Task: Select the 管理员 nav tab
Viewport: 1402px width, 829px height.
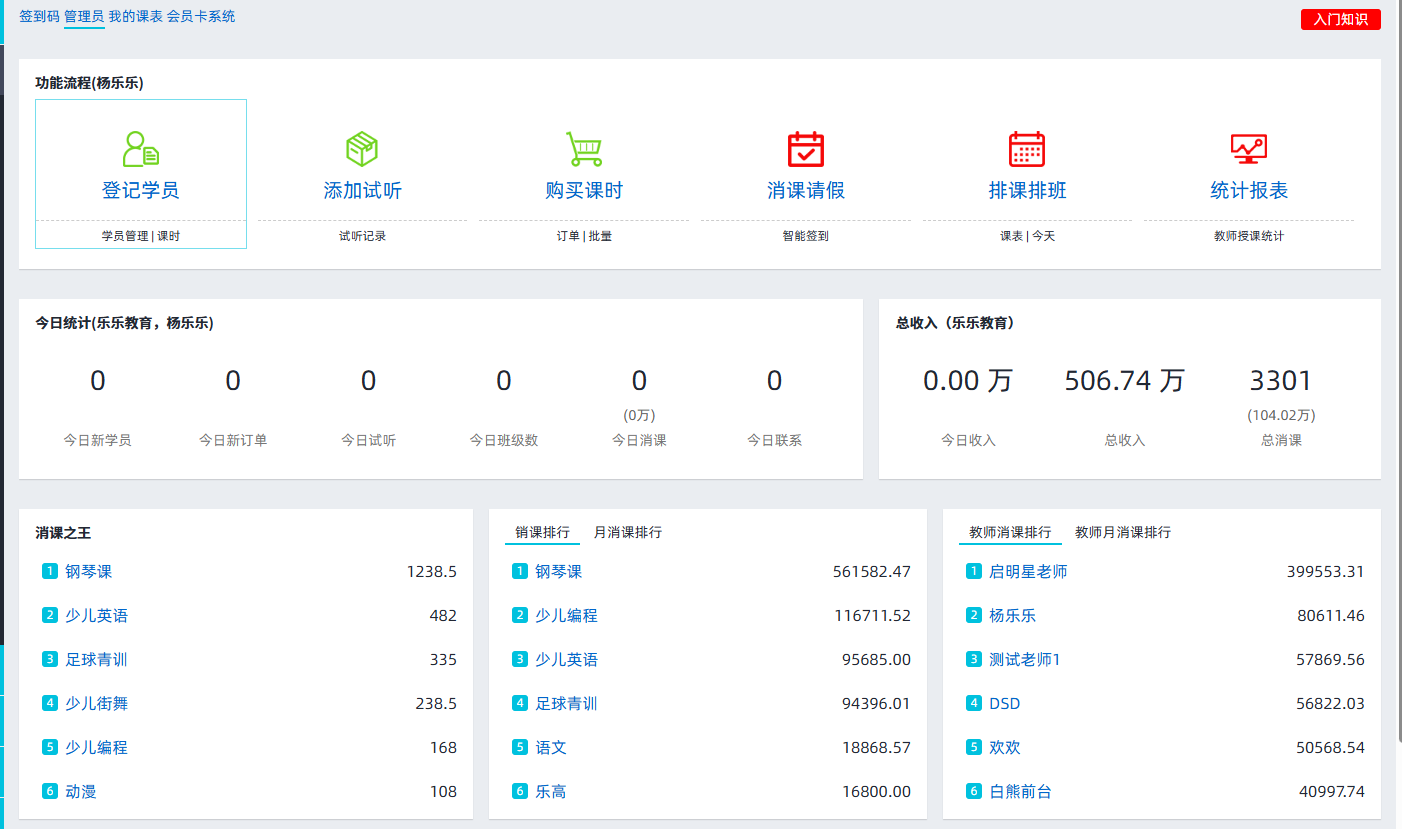Action: (x=84, y=16)
